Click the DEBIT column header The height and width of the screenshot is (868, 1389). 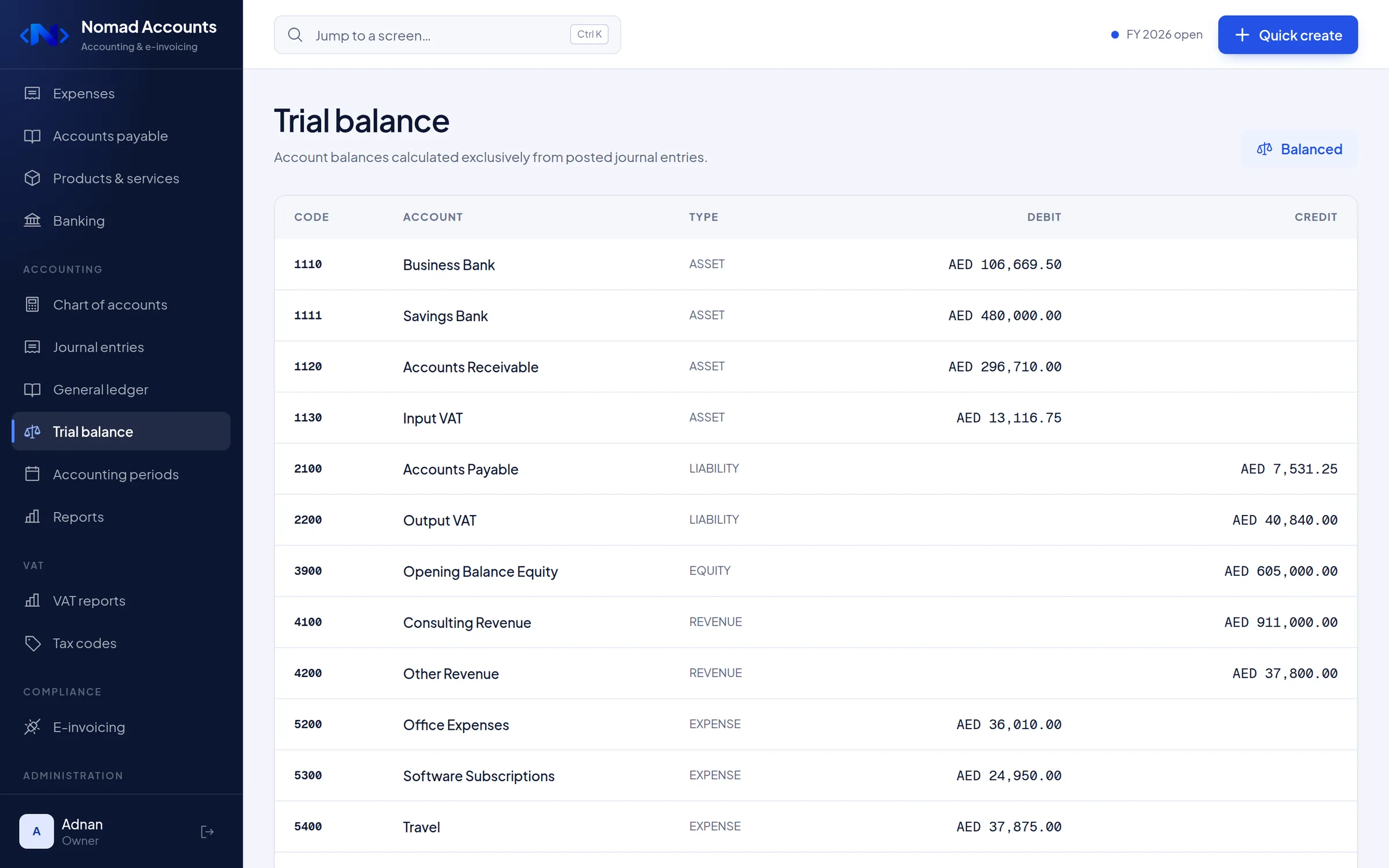pos(1044,217)
